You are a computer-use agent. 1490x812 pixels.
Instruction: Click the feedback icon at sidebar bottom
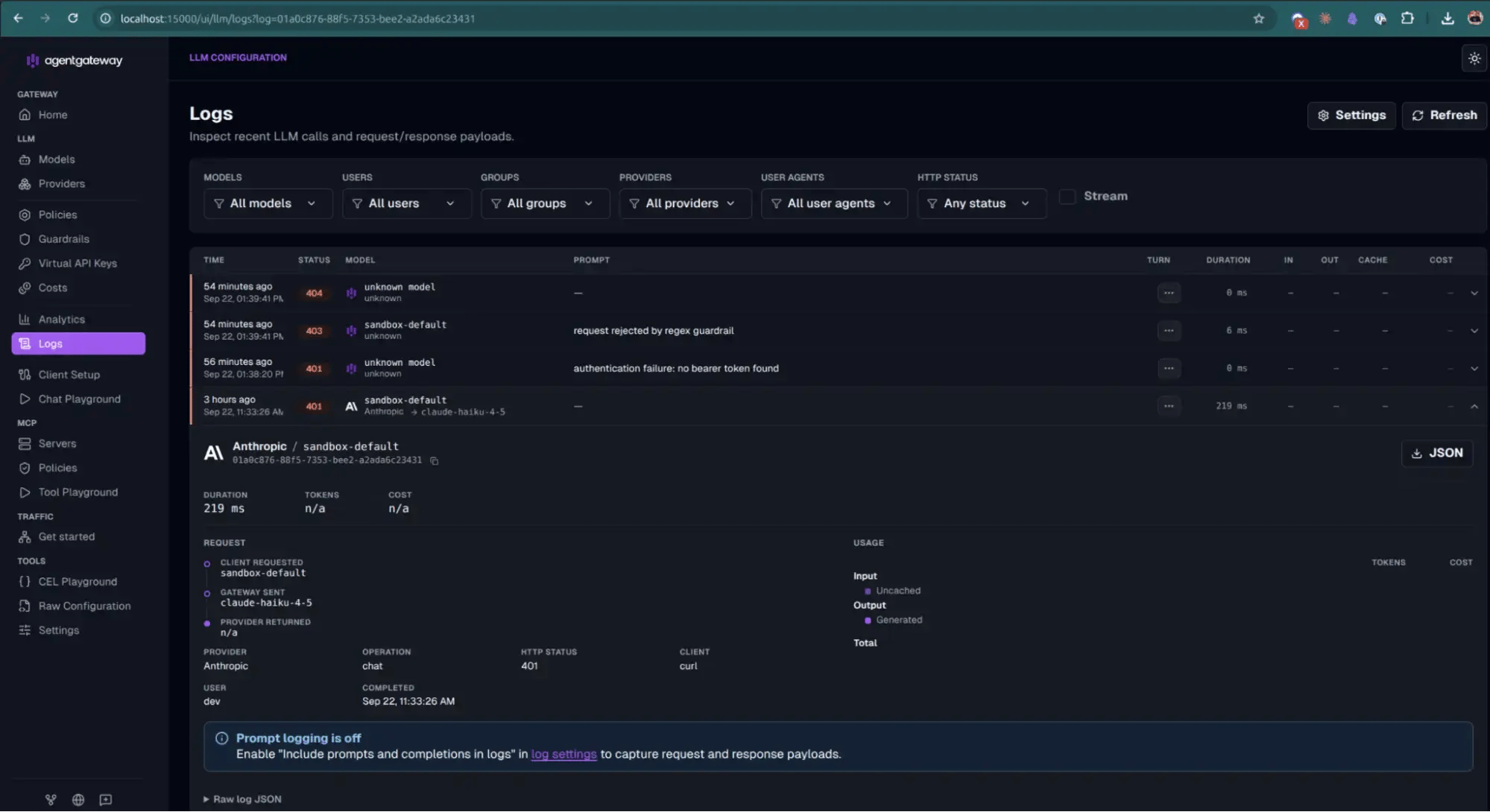[106, 799]
